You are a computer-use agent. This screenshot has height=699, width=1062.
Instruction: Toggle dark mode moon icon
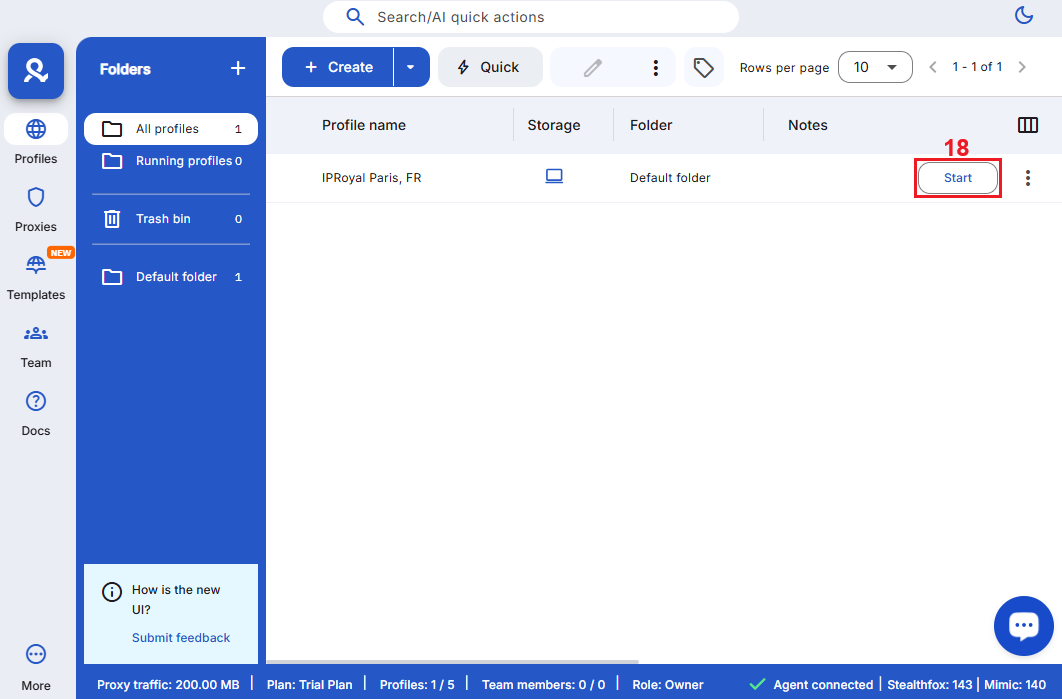1023,15
